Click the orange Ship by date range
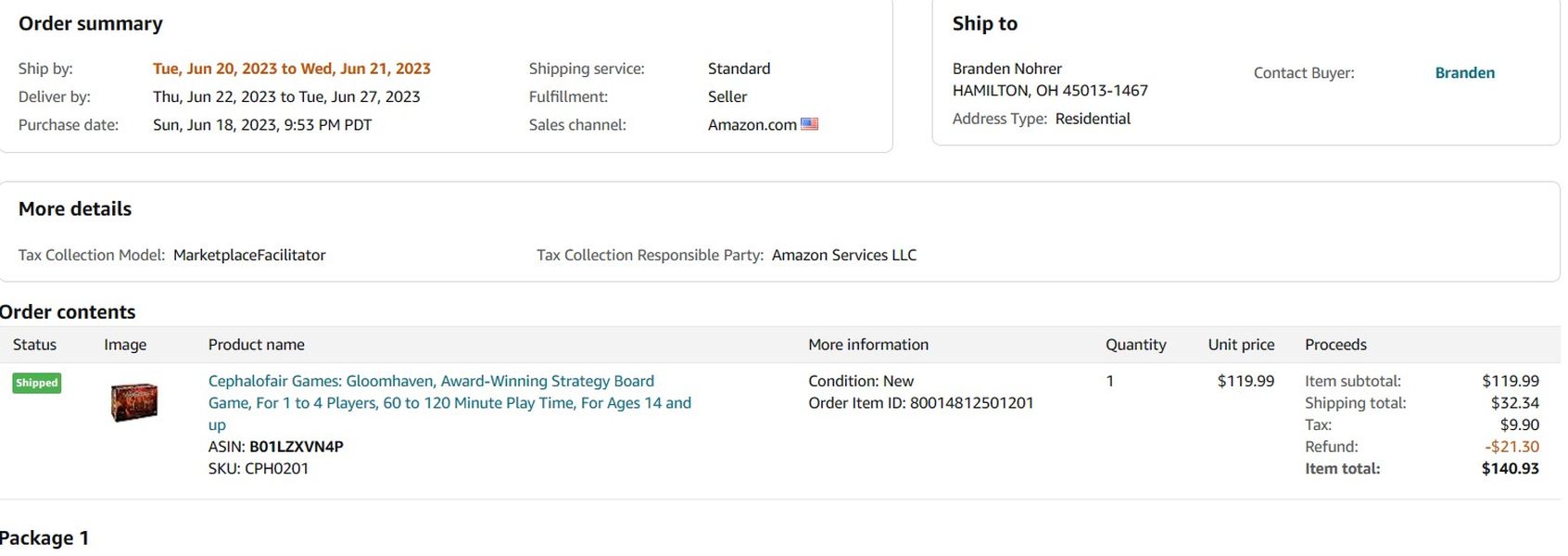The height and width of the screenshot is (556, 1568). click(x=291, y=69)
